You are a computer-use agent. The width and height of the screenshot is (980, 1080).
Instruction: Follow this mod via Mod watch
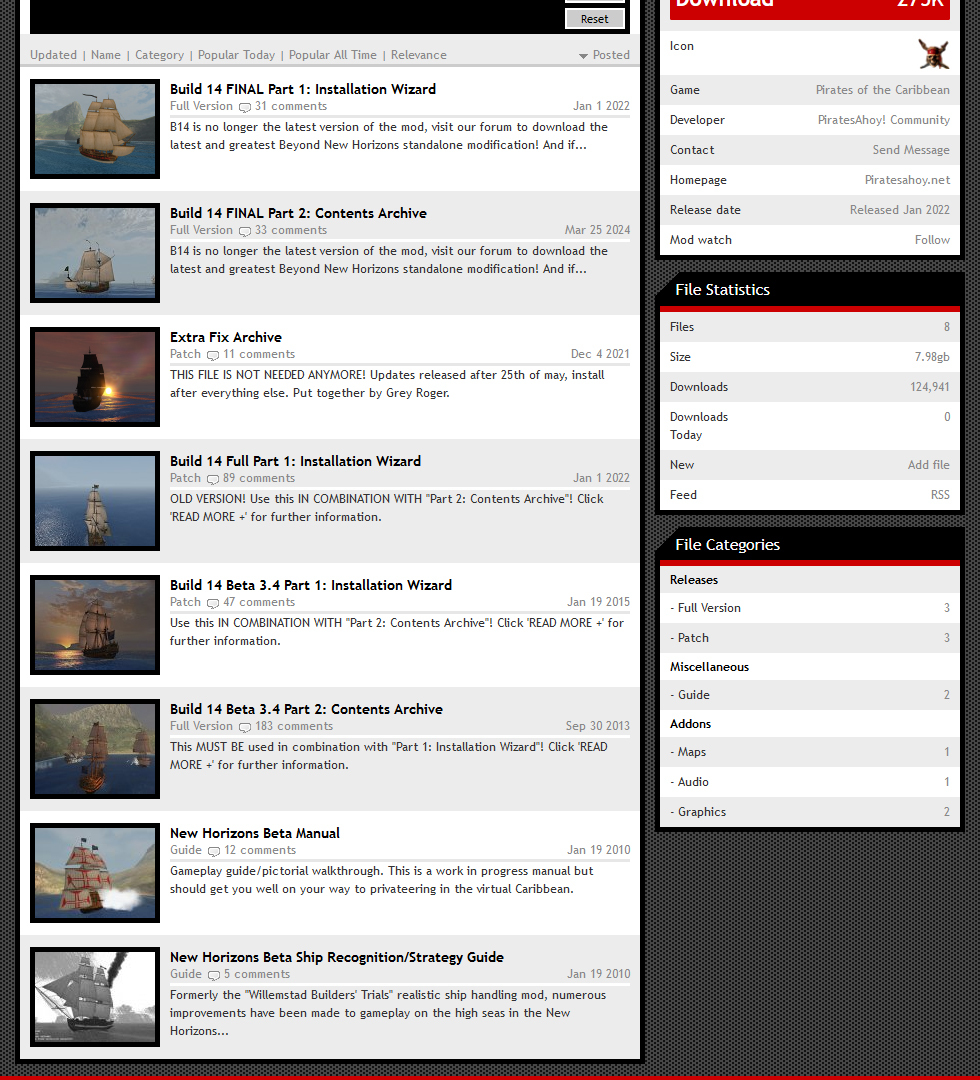(932, 240)
